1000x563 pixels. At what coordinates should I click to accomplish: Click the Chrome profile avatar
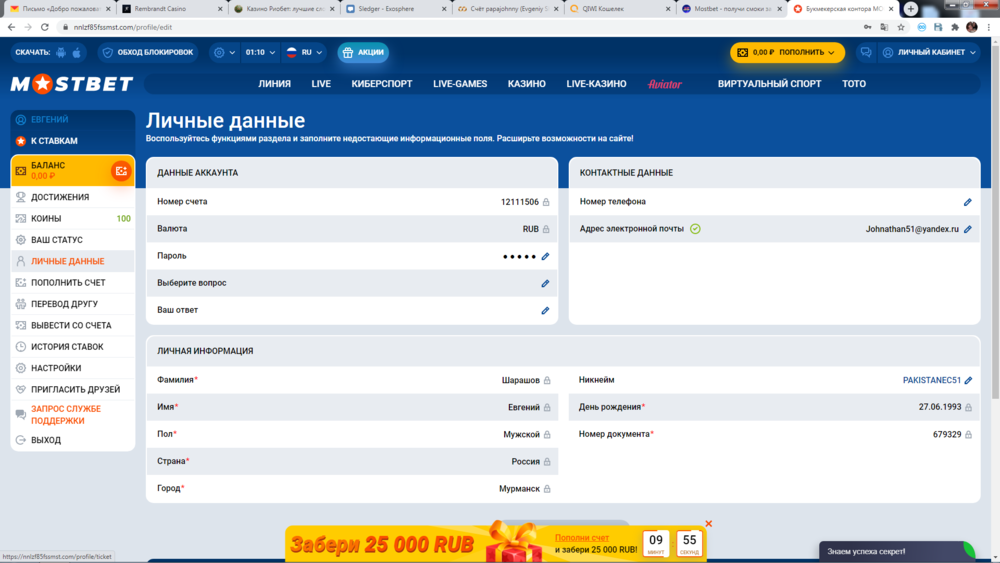(x=972, y=27)
